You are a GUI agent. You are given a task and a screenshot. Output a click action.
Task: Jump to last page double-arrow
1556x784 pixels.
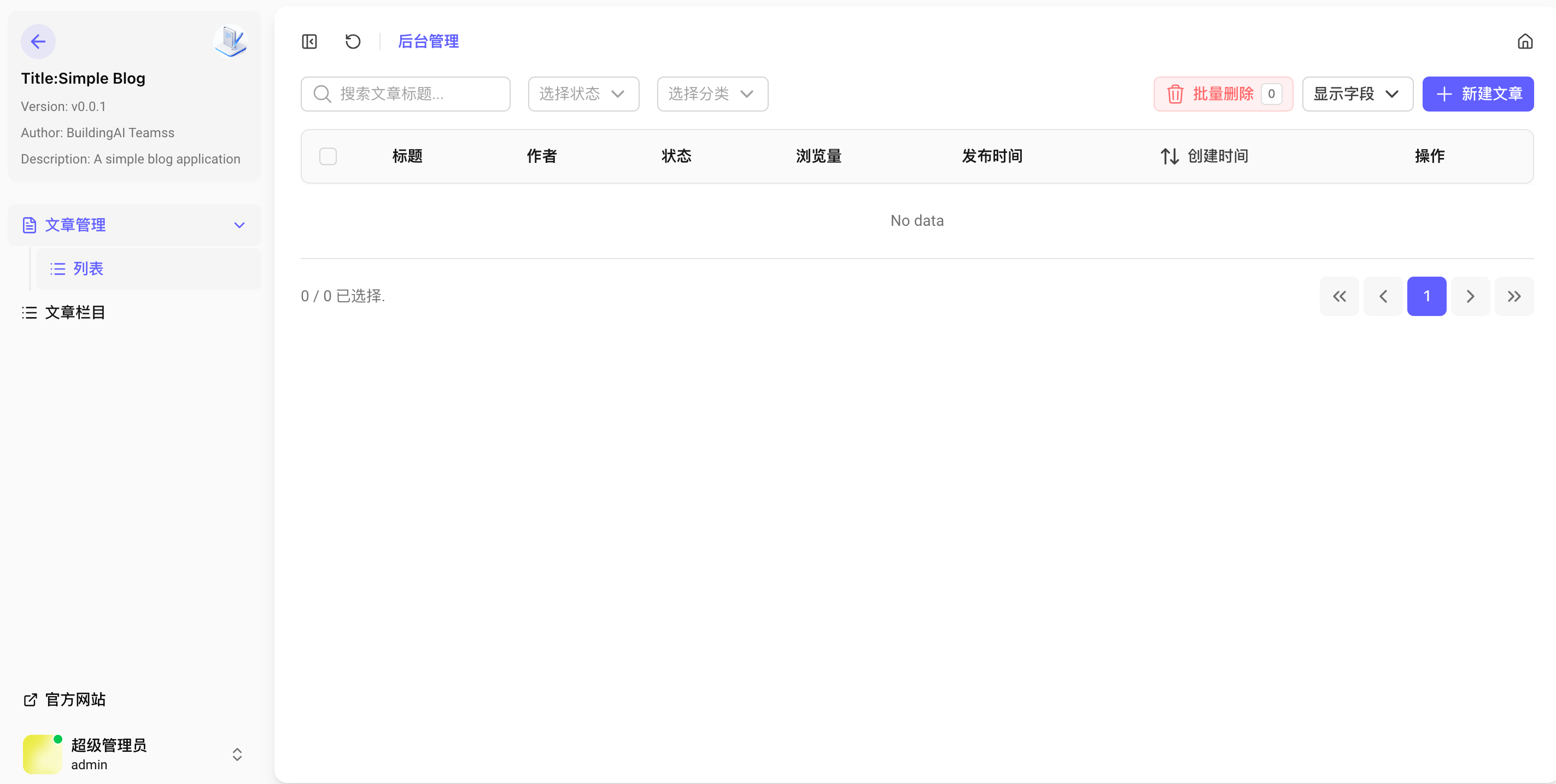click(1513, 296)
